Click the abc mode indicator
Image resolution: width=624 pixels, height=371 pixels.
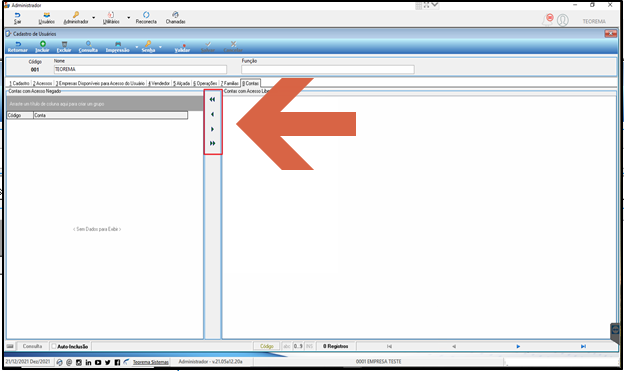coord(287,346)
